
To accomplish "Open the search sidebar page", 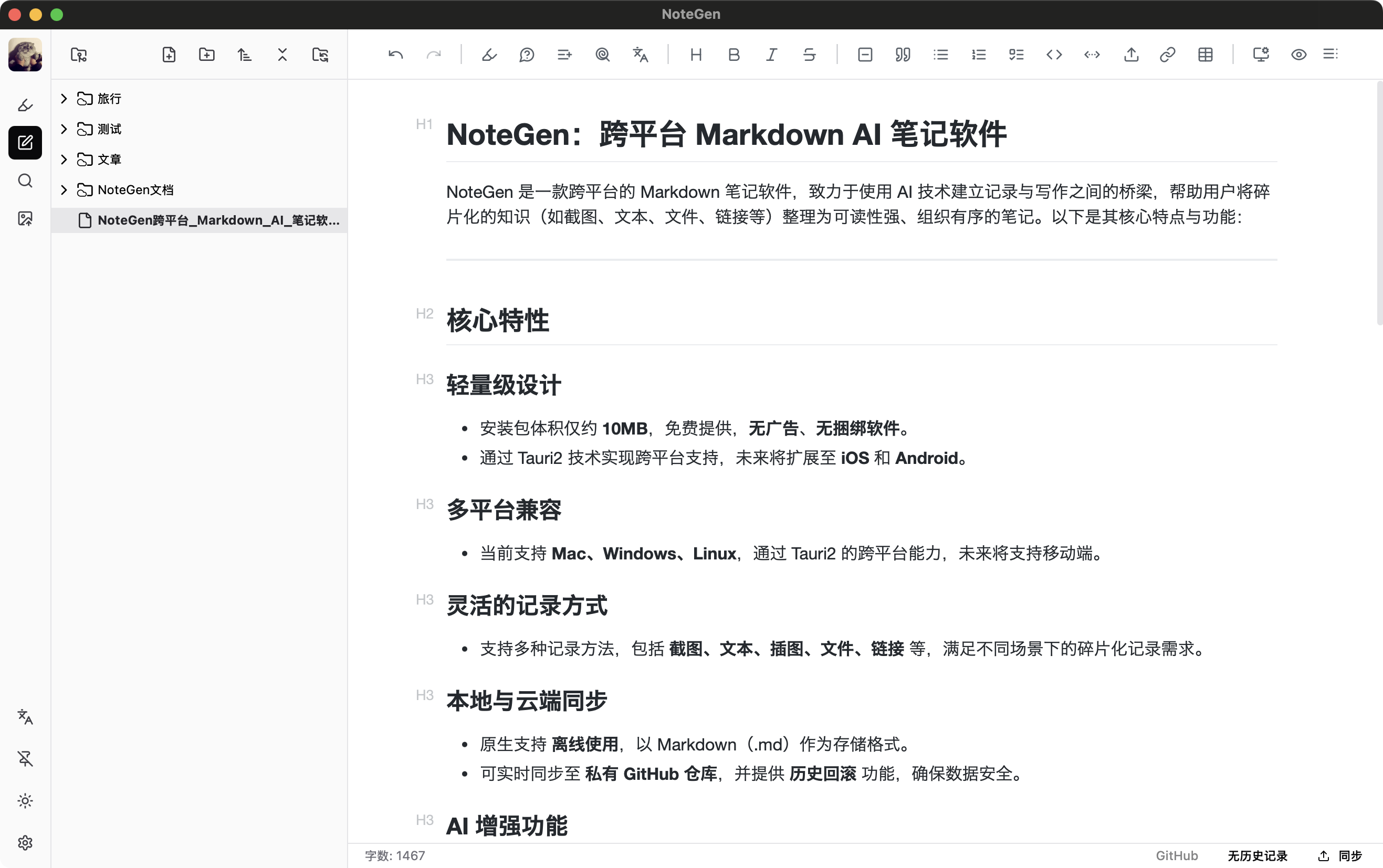I will click(x=25, y=181).
